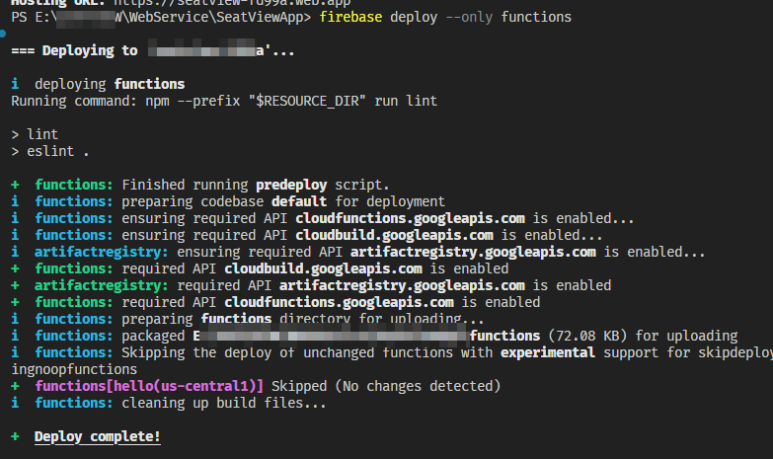The height and width of the screenshot is (459, 773).
Task: Click the "deploying functions" info line
Action: [x=98, y=84]
